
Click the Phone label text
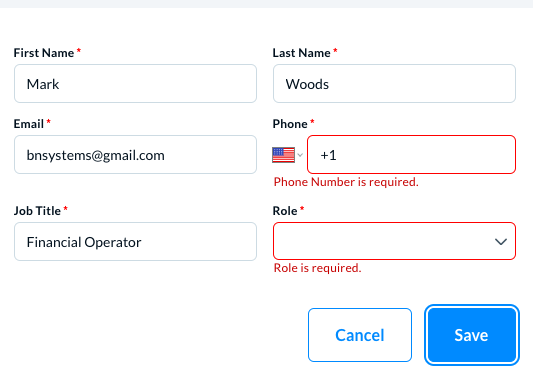coord(290,124)
